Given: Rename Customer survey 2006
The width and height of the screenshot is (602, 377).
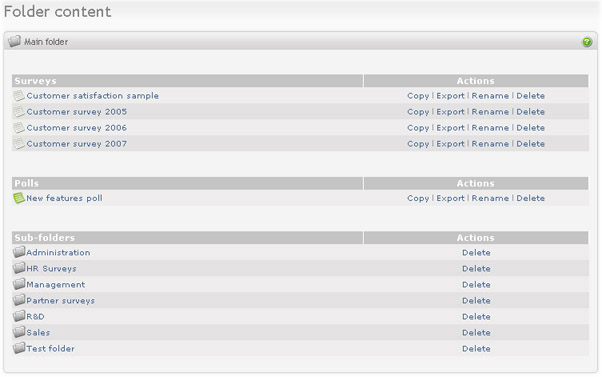Looking at the screenshot, I should [490, 128].
